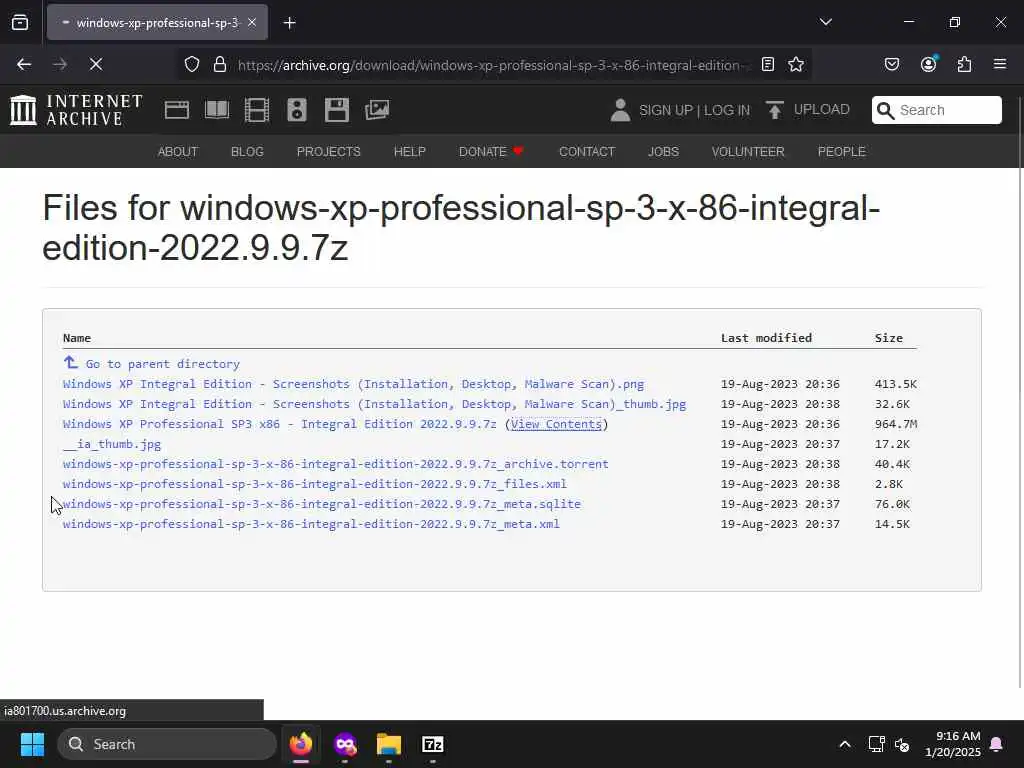Open a new tab with plus button
Image resolution: width=1024 pixels, height=768 pixels.
[289, 23]
